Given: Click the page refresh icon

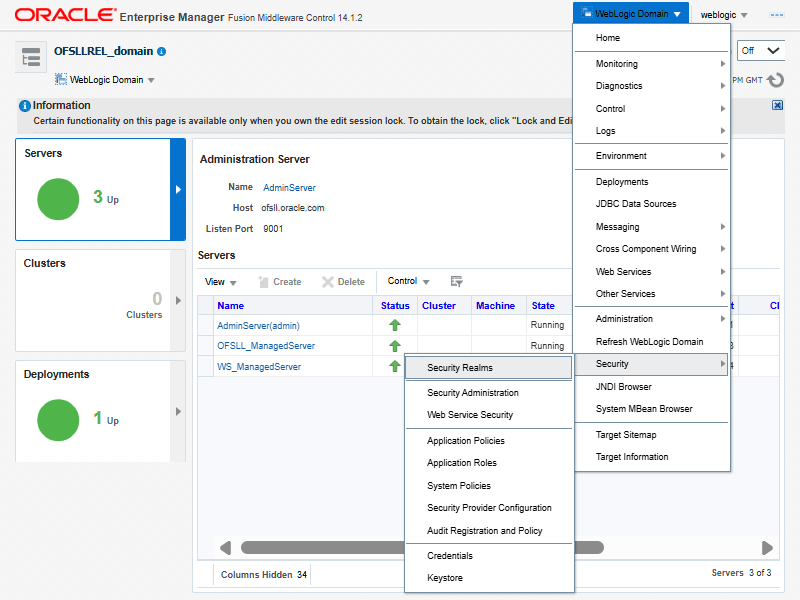Looking at the screenshot, I should (775, 80).
